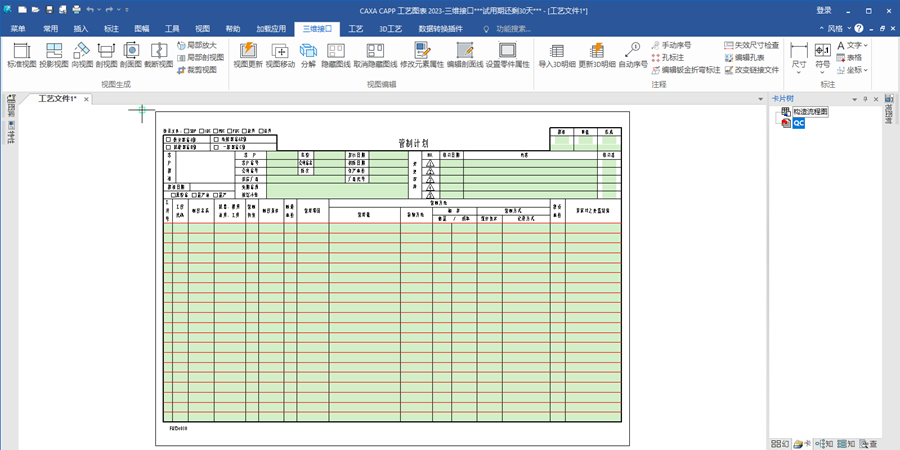This screenshot has height=450, width=900.
Task: Click the 管制计划 title on the sheet
Action: 413,143
